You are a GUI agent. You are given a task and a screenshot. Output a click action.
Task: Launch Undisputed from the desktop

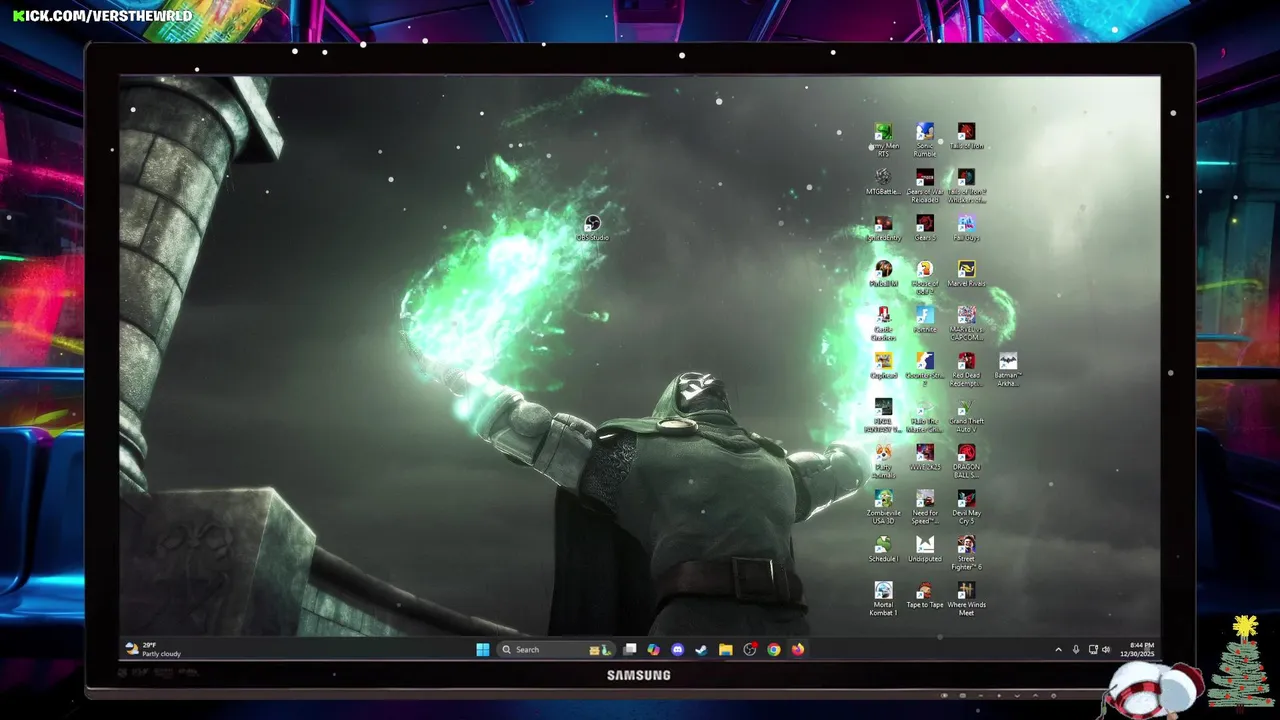[x=925, y=549]
